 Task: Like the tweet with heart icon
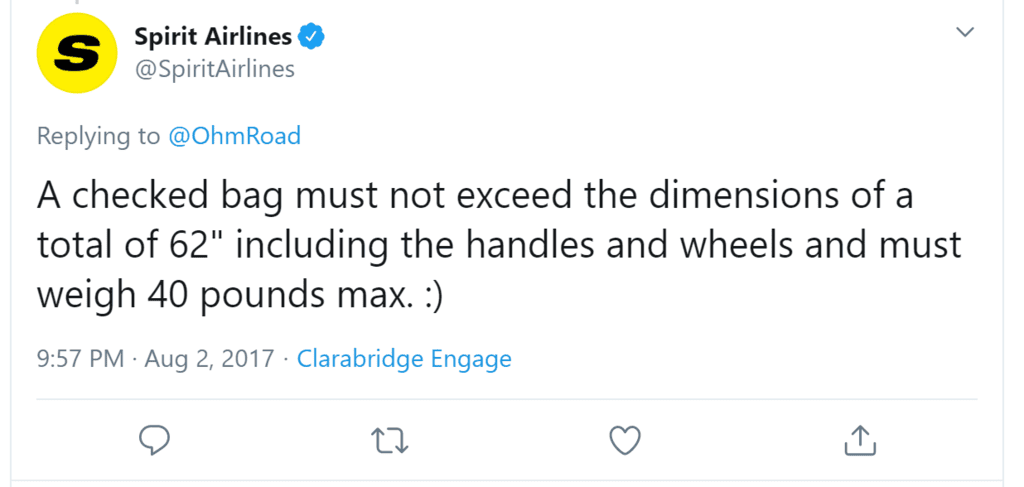coord(625,441)
